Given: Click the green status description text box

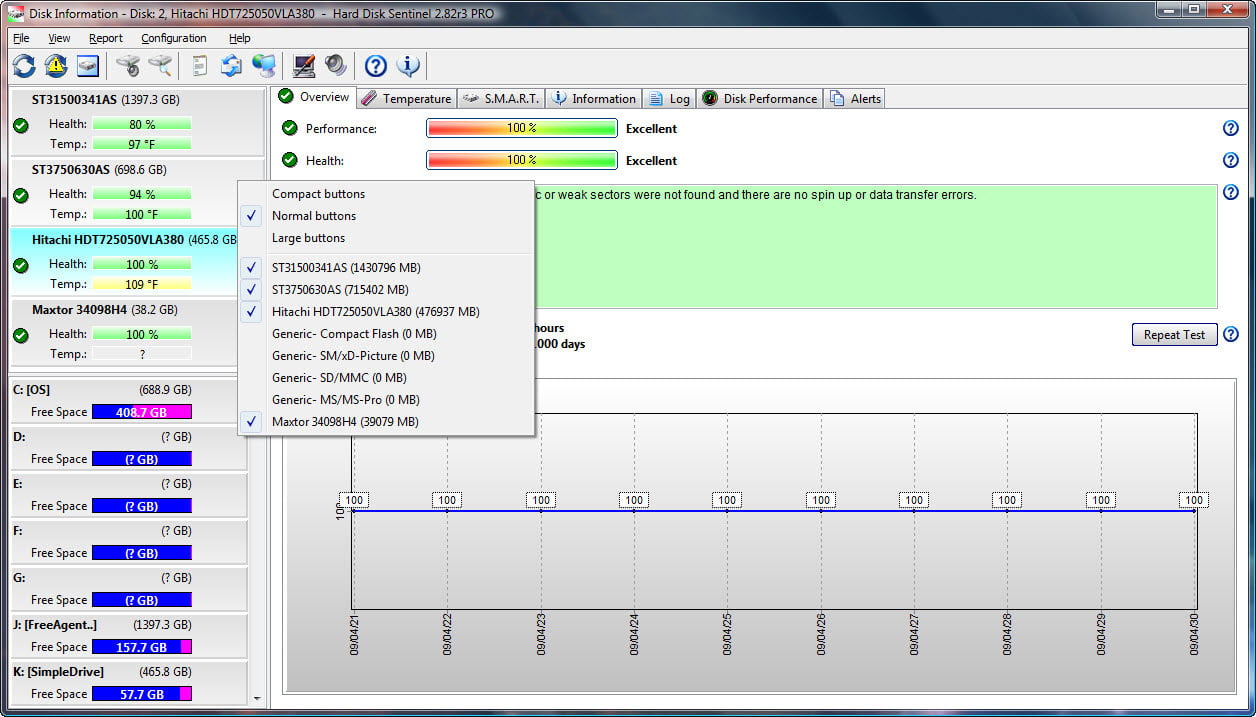Looking at the screenshot, I should point(876,246).
